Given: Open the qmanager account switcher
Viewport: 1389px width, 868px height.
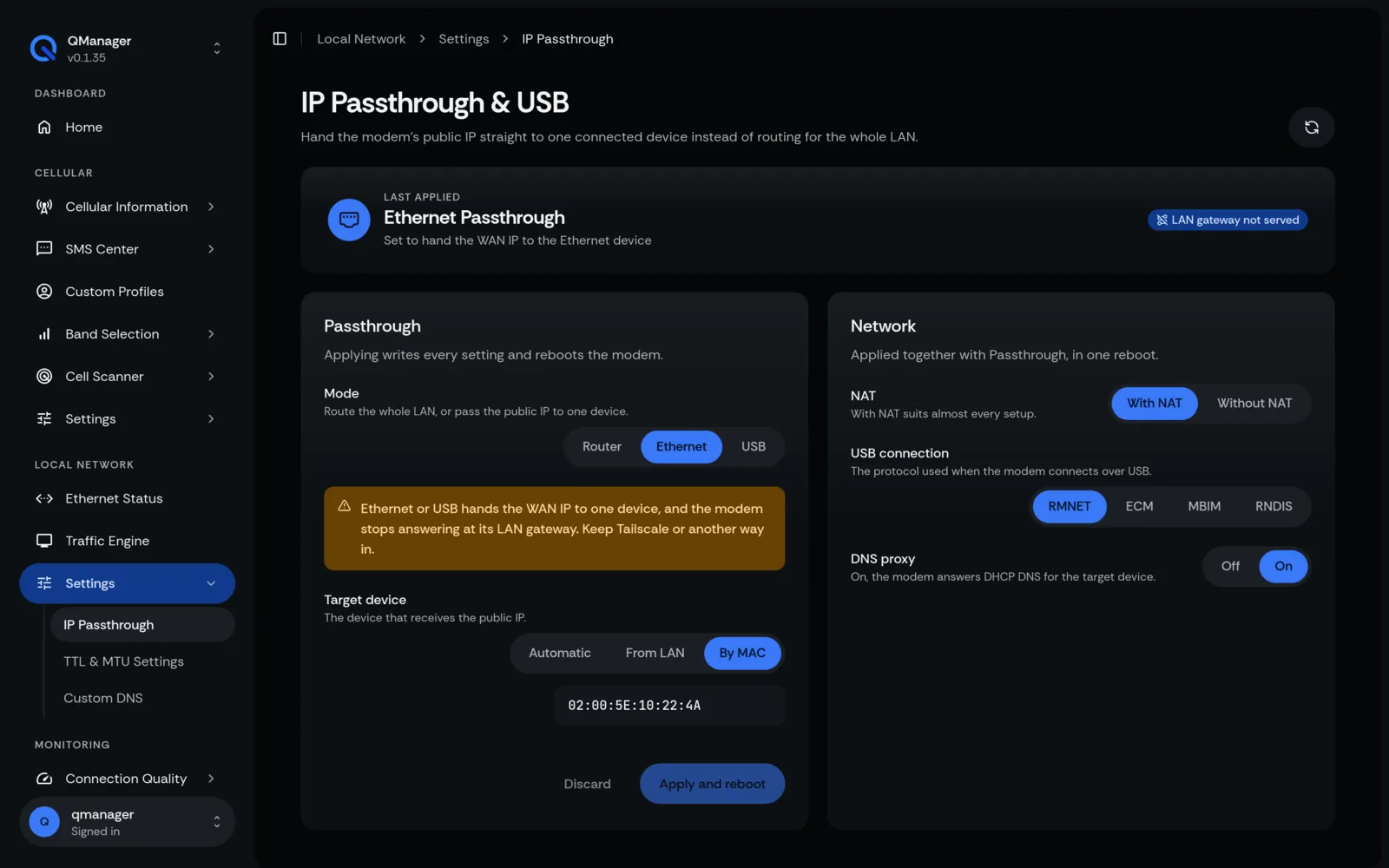Looking at the screenshot, I should (127, 822).
